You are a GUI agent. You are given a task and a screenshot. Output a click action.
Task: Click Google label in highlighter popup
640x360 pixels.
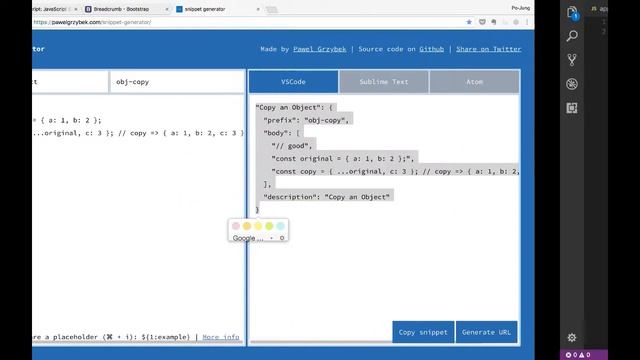248,238
